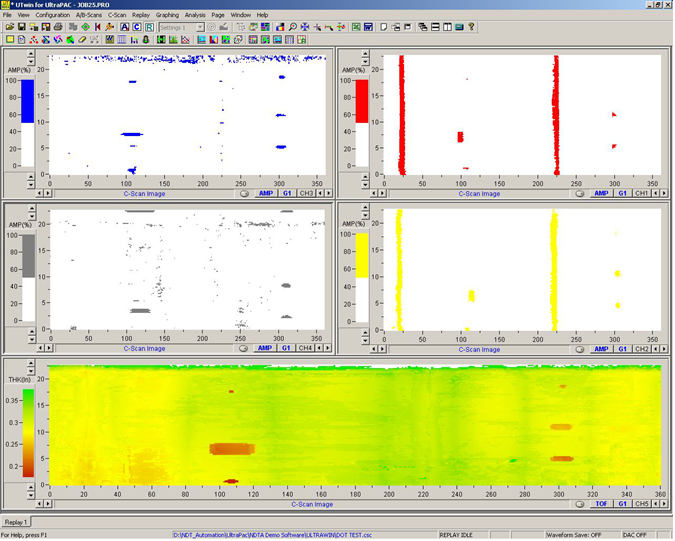Click the tile windows vertically icon
The height and width of the screenshot is (541, 675).
447,27
